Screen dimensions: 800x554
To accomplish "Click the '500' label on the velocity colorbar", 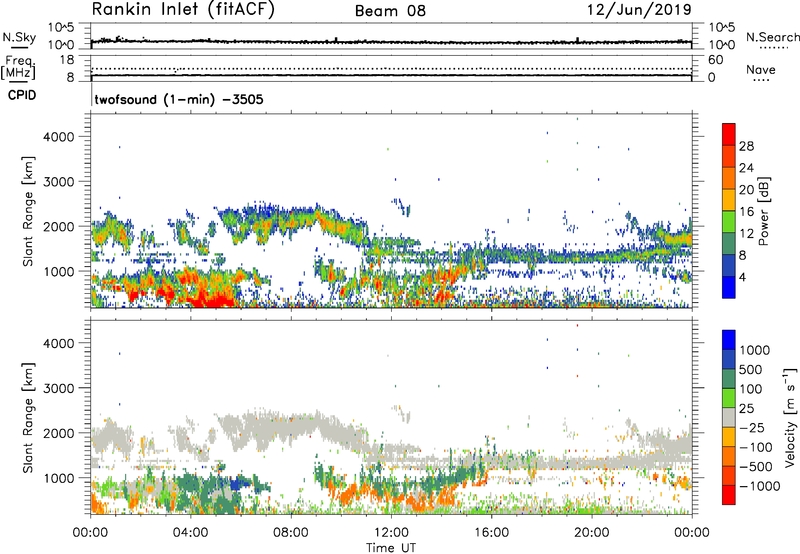I will click(752, 369).
